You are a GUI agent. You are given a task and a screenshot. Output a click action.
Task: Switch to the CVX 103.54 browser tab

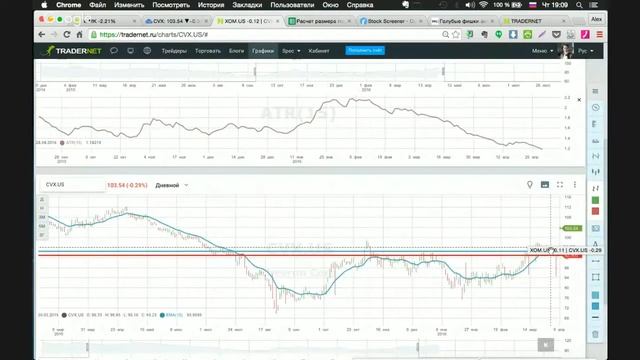coord(177,21)
